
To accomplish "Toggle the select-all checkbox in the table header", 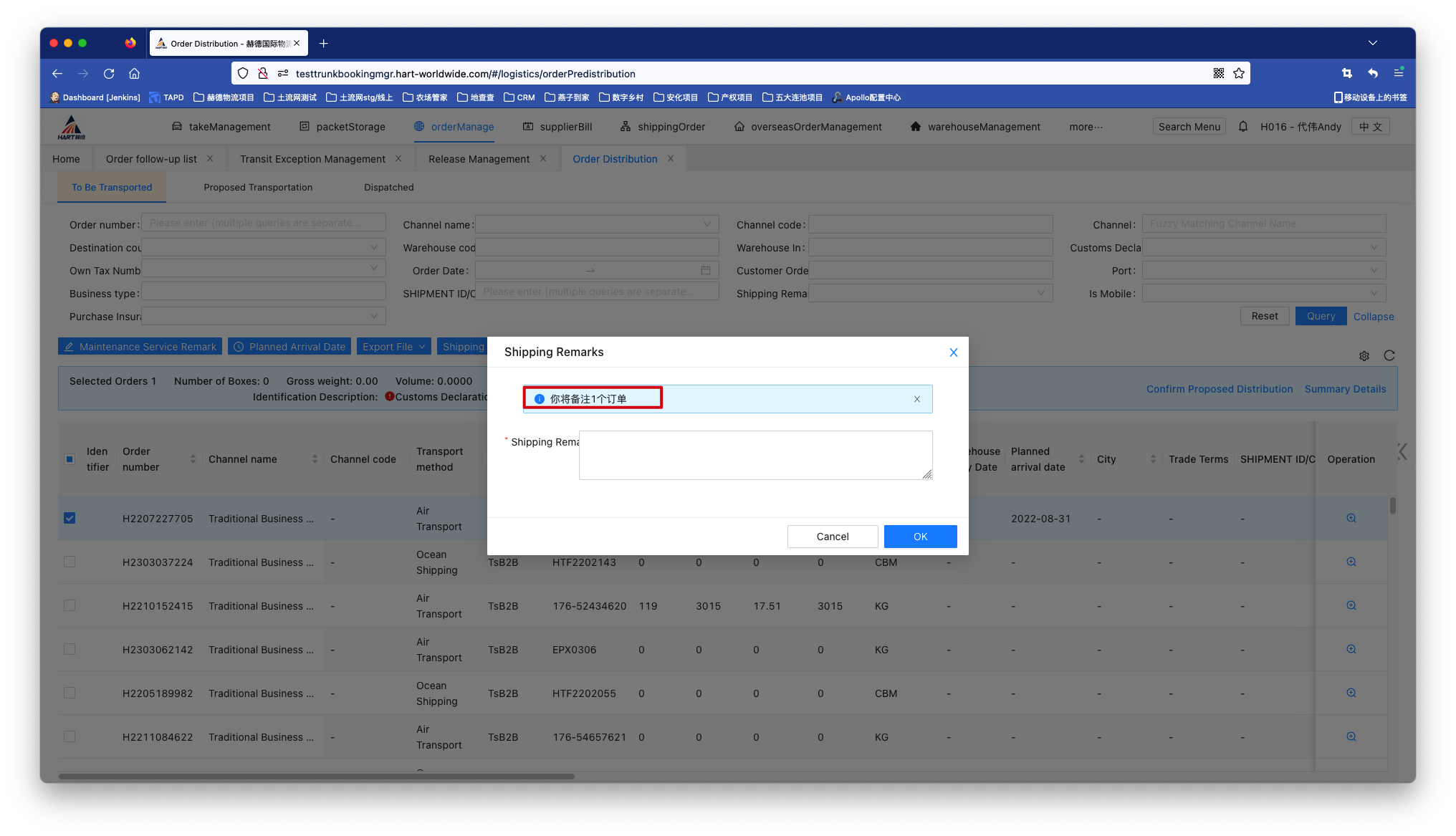I will click(x=70, y=459).
